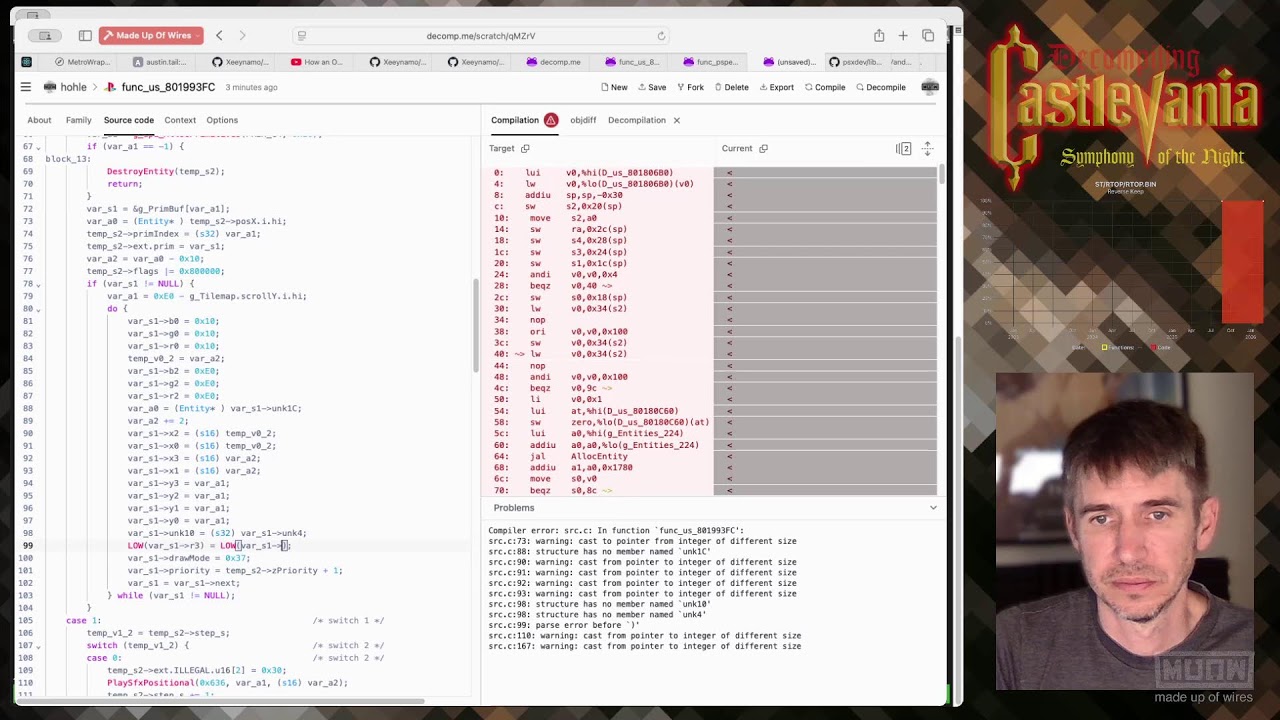Close the right panel with X

coord(676,120)
